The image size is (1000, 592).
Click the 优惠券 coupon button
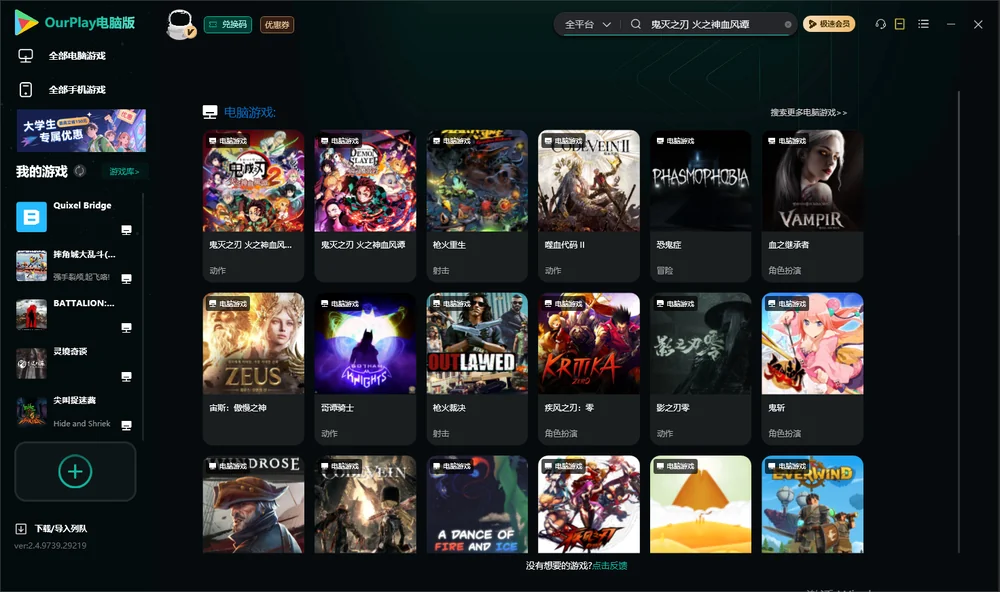click(x=277, y=25)
